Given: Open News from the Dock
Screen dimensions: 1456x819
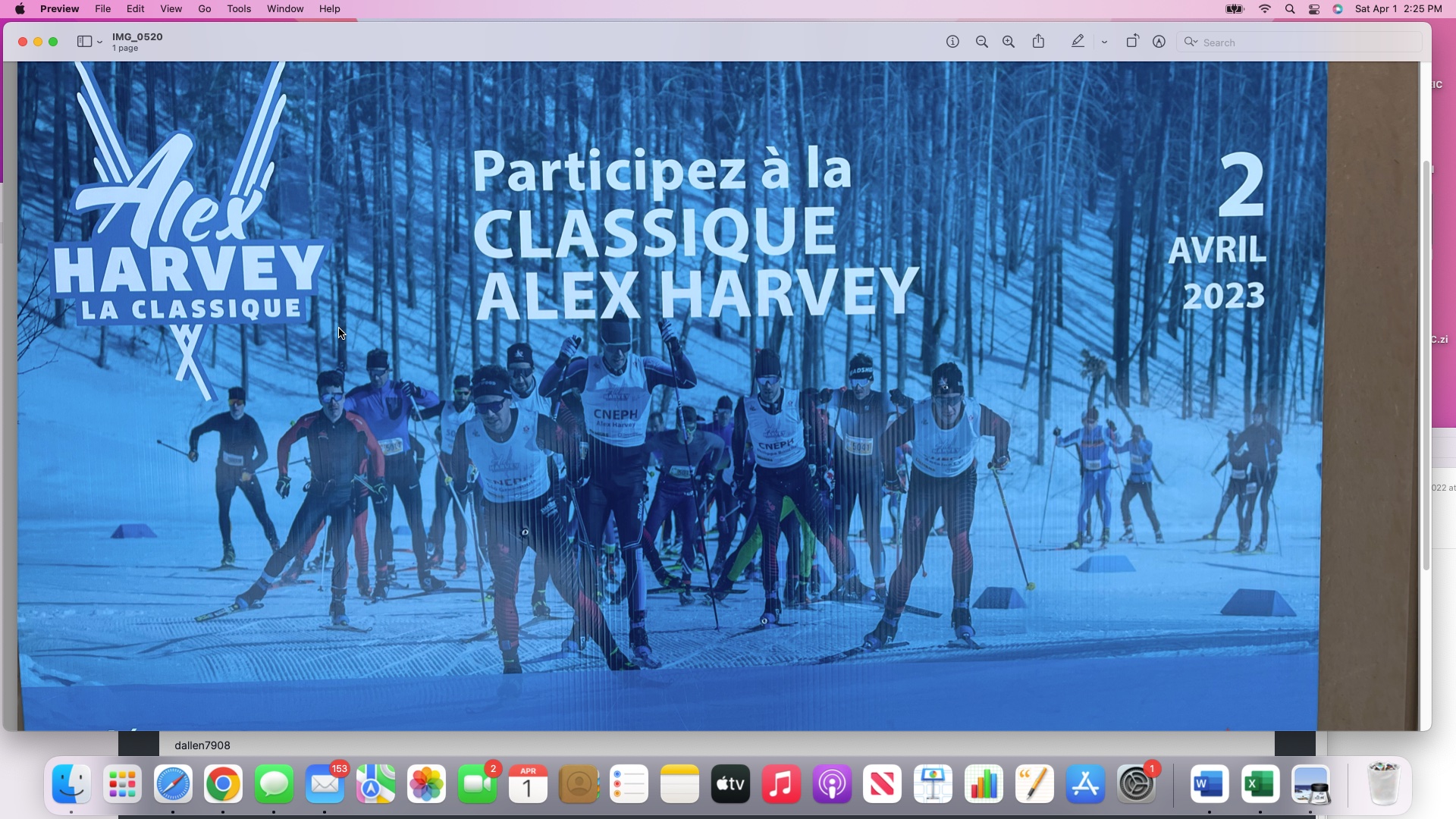Looking at the screenshot, I should click(883, 784).
